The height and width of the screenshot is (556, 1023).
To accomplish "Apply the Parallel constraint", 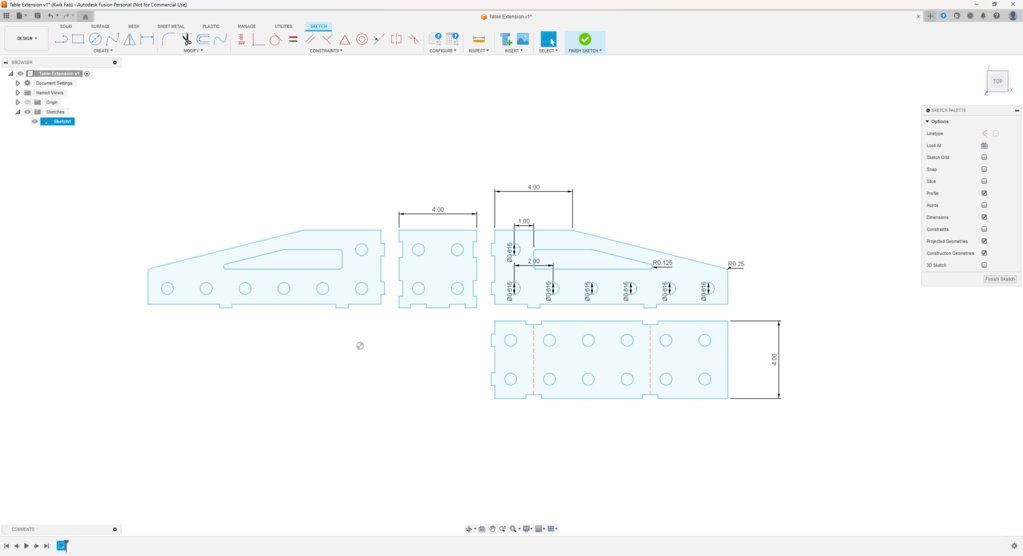I will 311,40.
